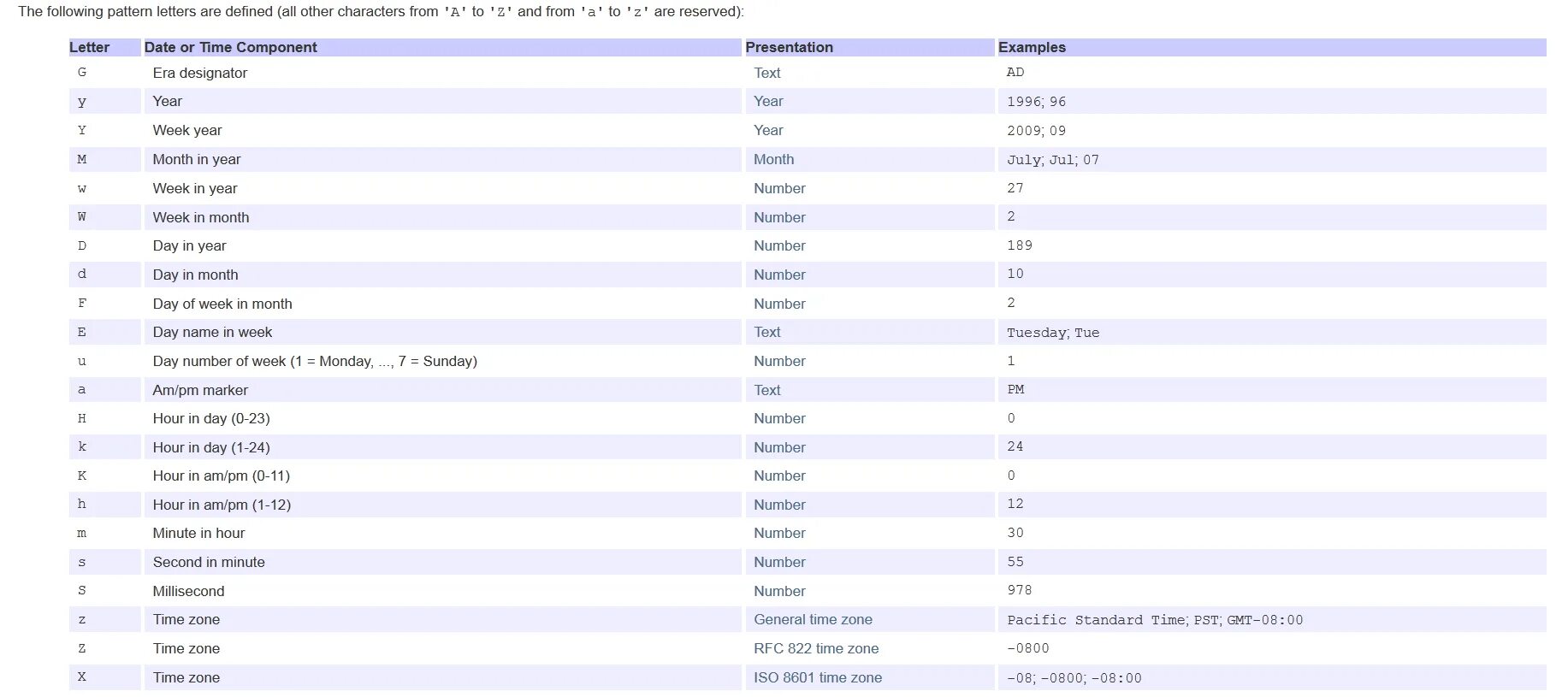Select the Hour in day (0-23) cell

coord(442,418)
